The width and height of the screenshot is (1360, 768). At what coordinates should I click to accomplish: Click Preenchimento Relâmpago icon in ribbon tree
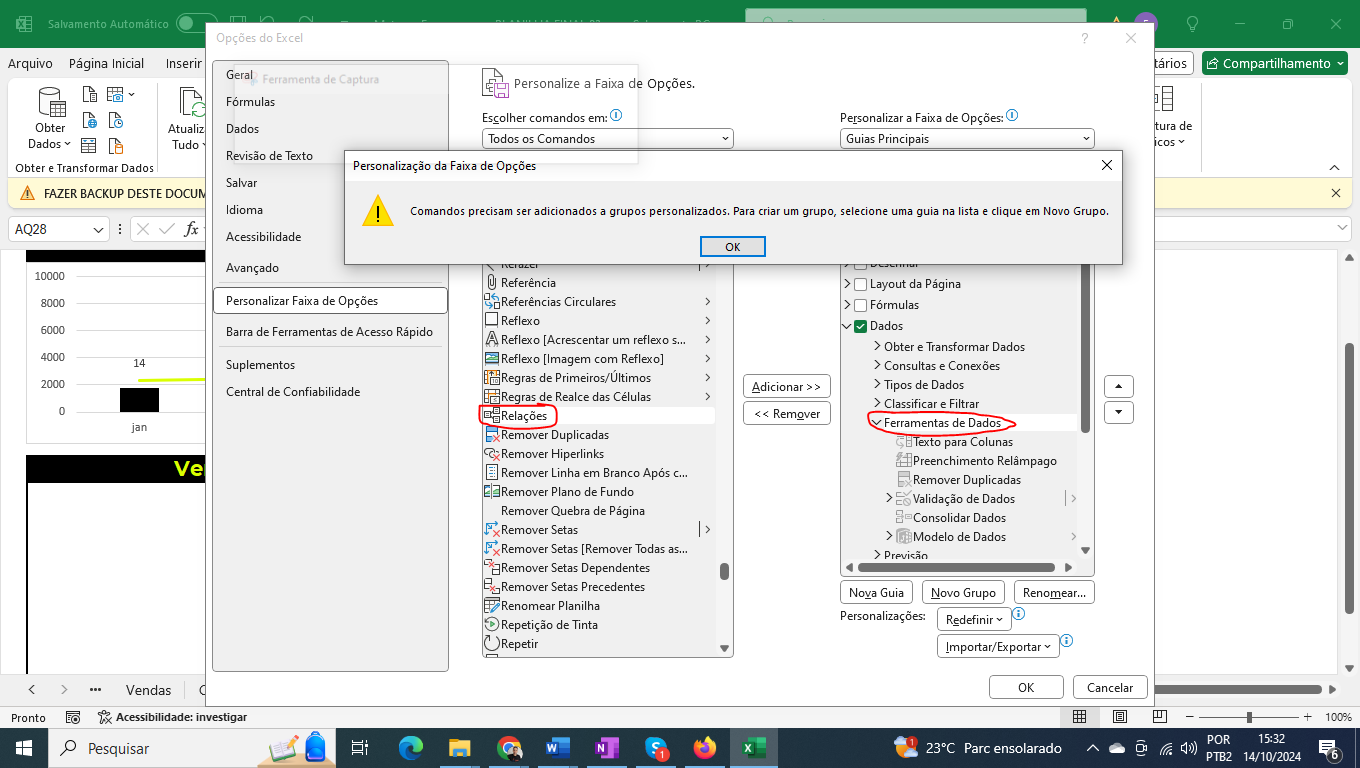(x=904, y=461)
